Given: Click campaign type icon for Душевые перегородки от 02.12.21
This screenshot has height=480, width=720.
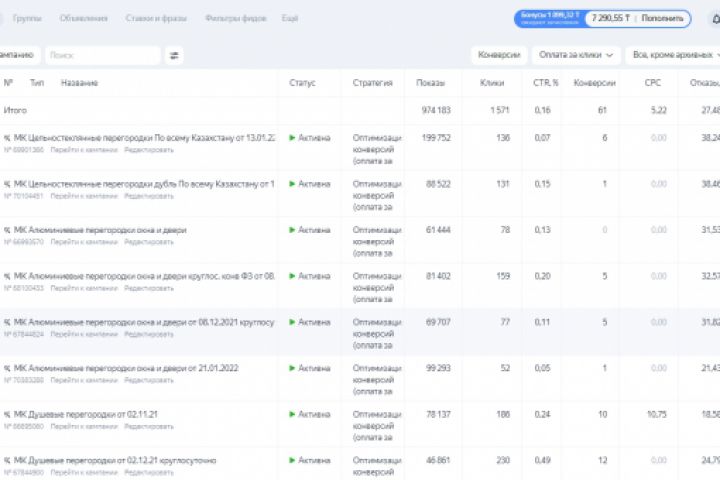Looking at the screenshot, I should 7,460.
